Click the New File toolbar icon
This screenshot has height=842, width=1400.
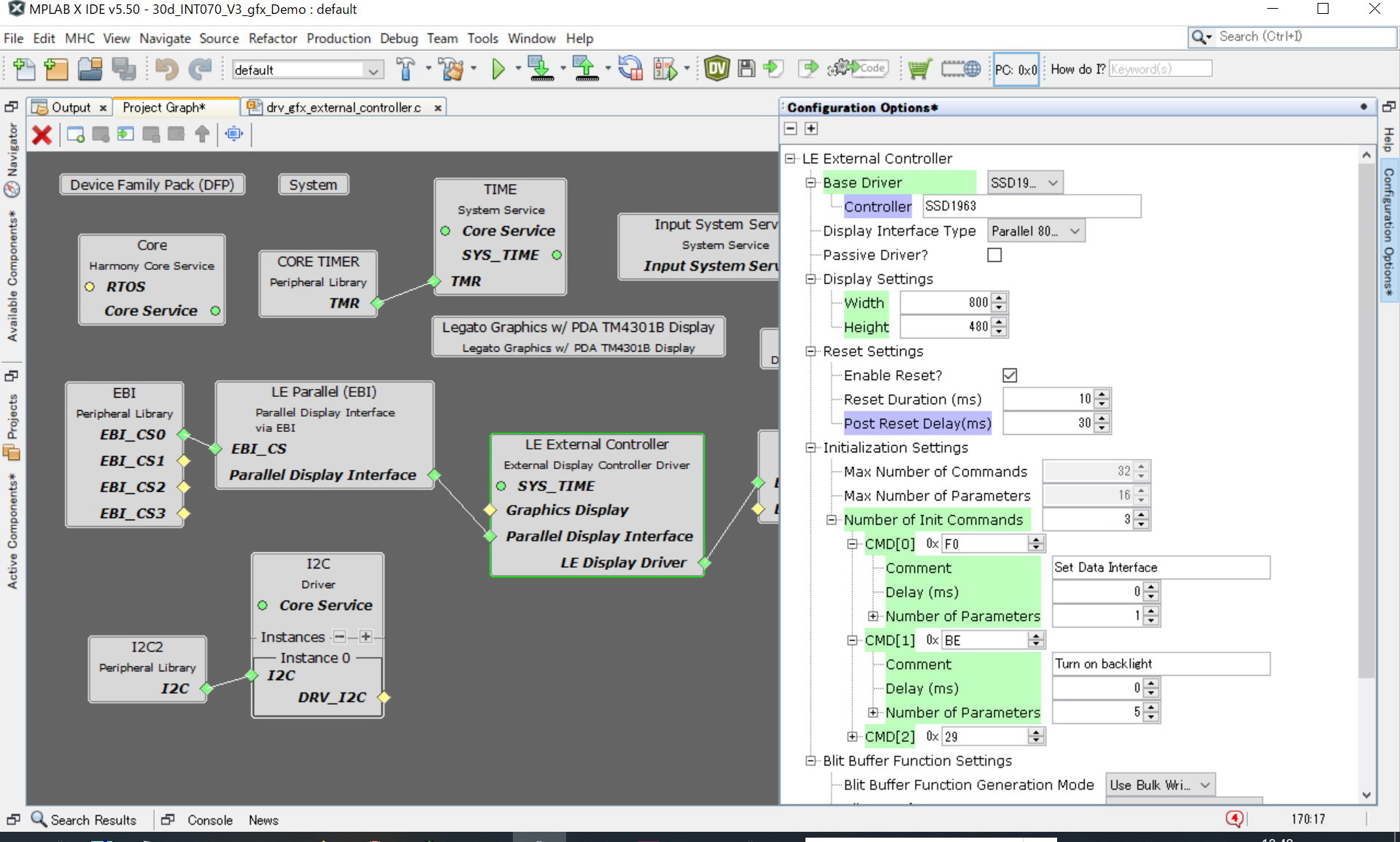click(24, 69)
